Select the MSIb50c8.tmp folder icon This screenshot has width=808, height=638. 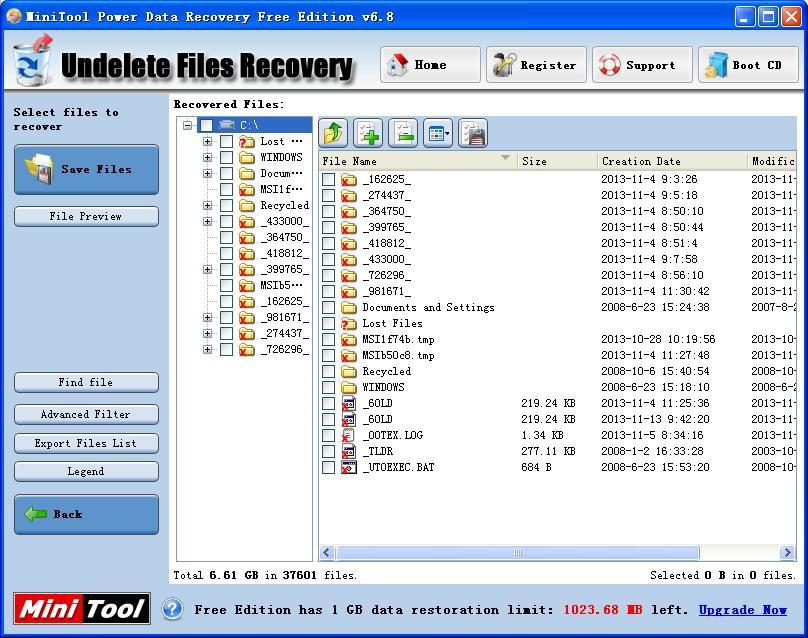pyautogui.click(x=349, y=356)
